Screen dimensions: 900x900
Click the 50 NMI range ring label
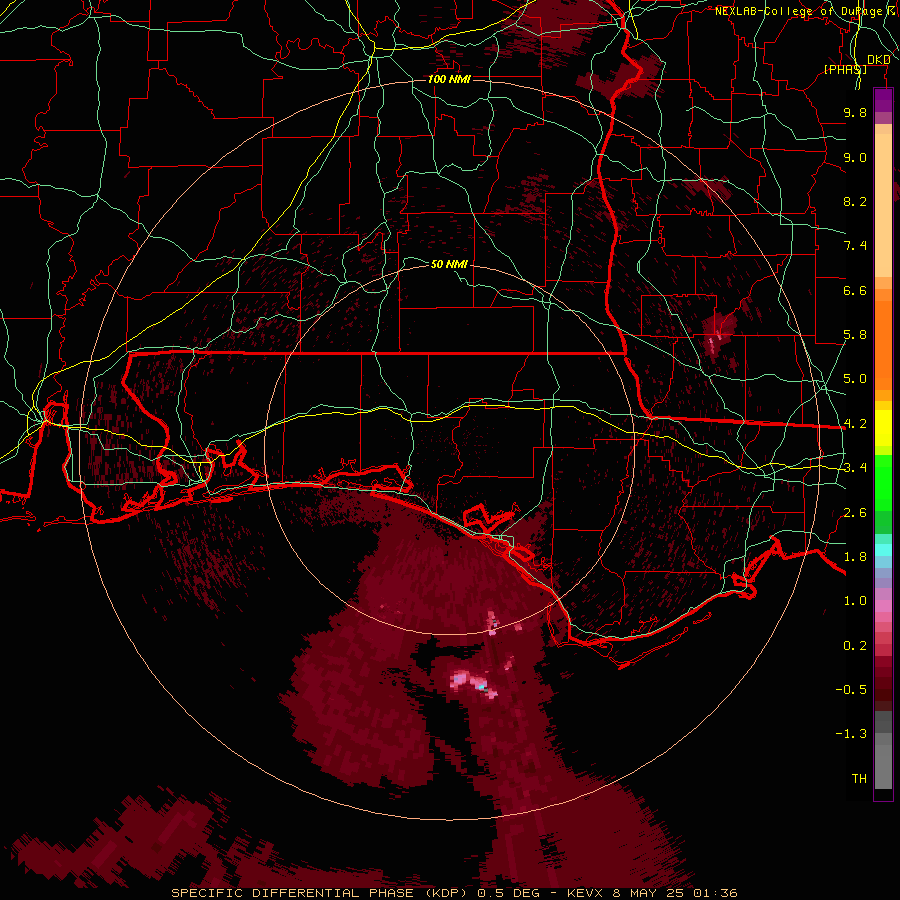(449, 264)
